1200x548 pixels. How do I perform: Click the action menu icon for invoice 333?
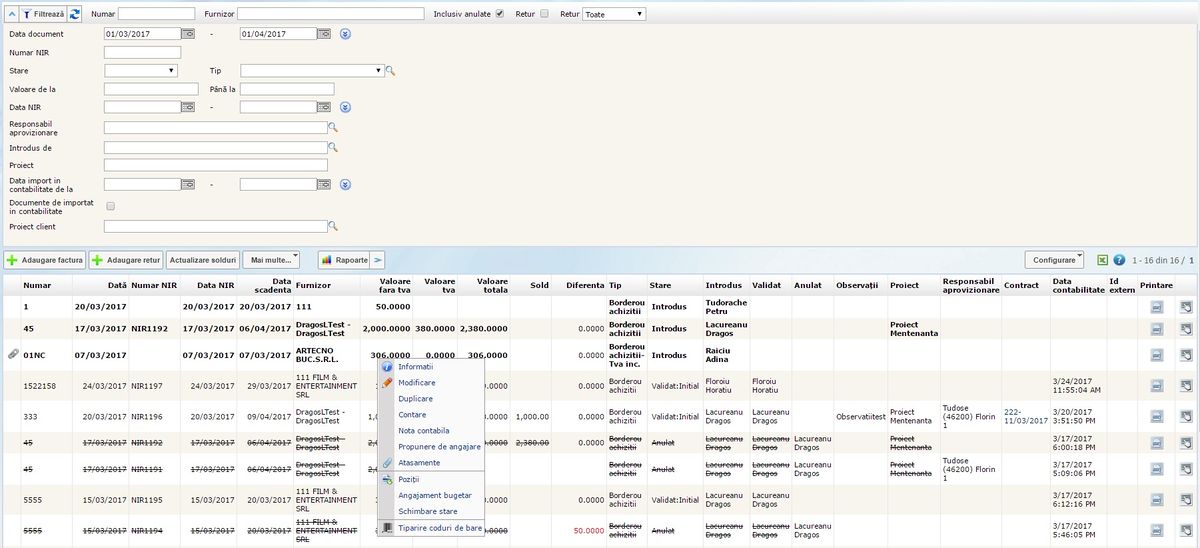click(x=1185, y=415)
